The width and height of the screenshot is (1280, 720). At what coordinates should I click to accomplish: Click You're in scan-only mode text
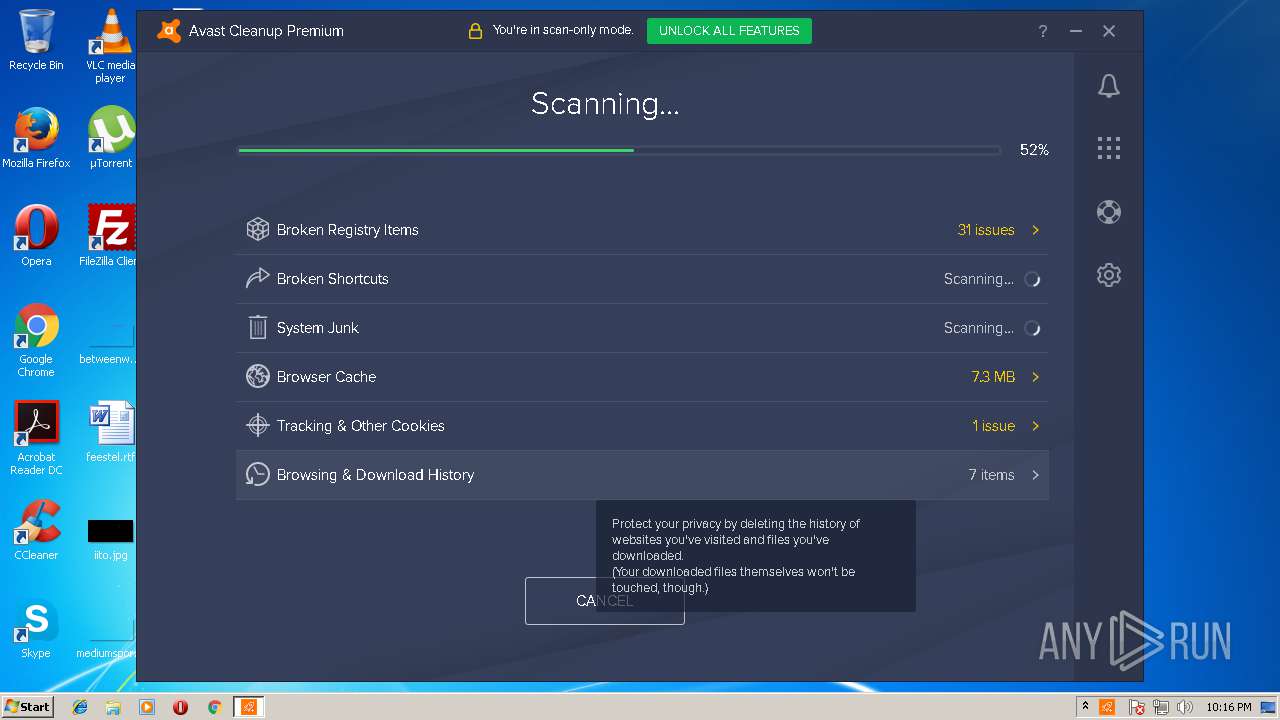click(563, 30)
